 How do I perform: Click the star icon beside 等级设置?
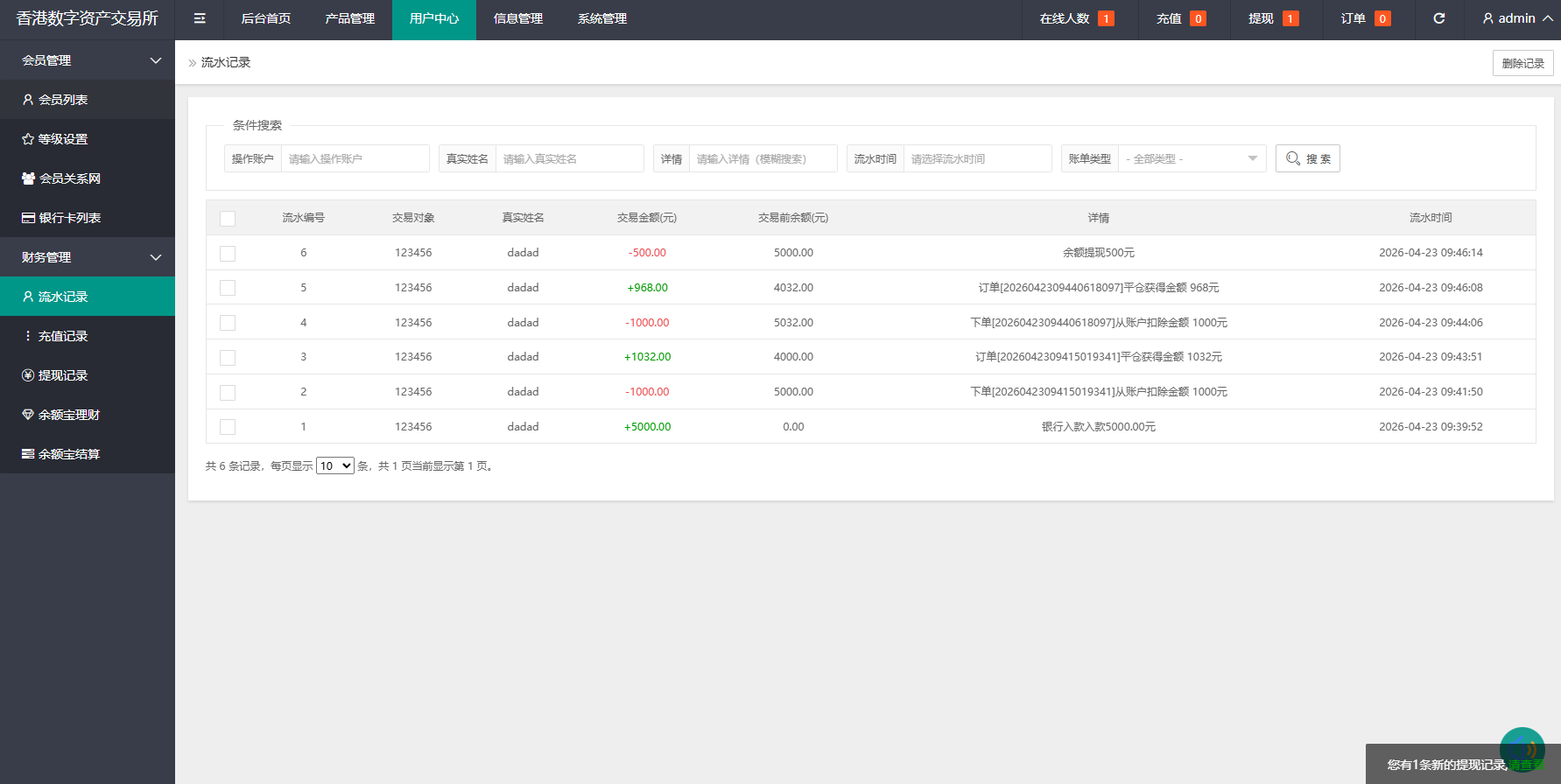[x=28, y=139]
